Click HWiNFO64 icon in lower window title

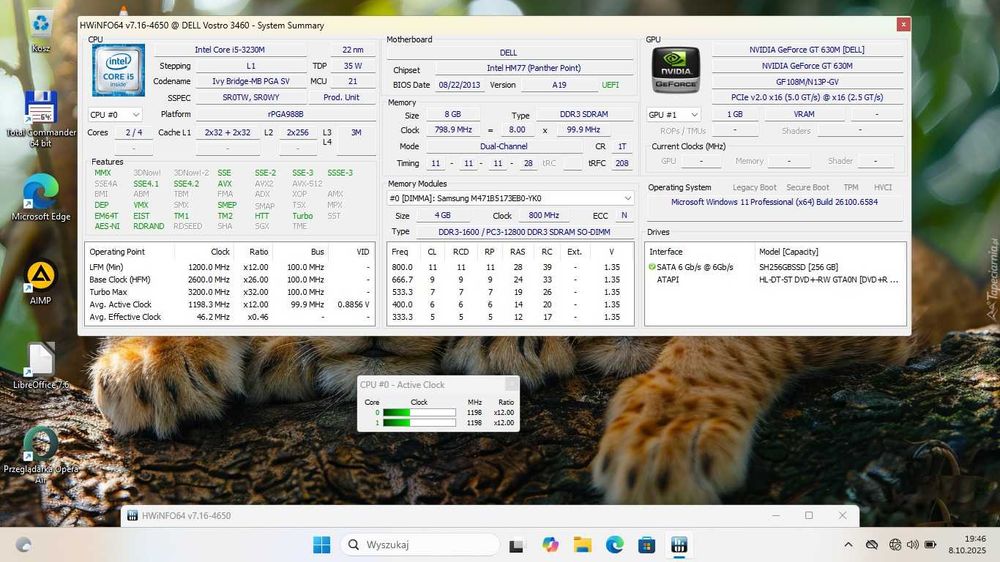[x=132, y=515]
